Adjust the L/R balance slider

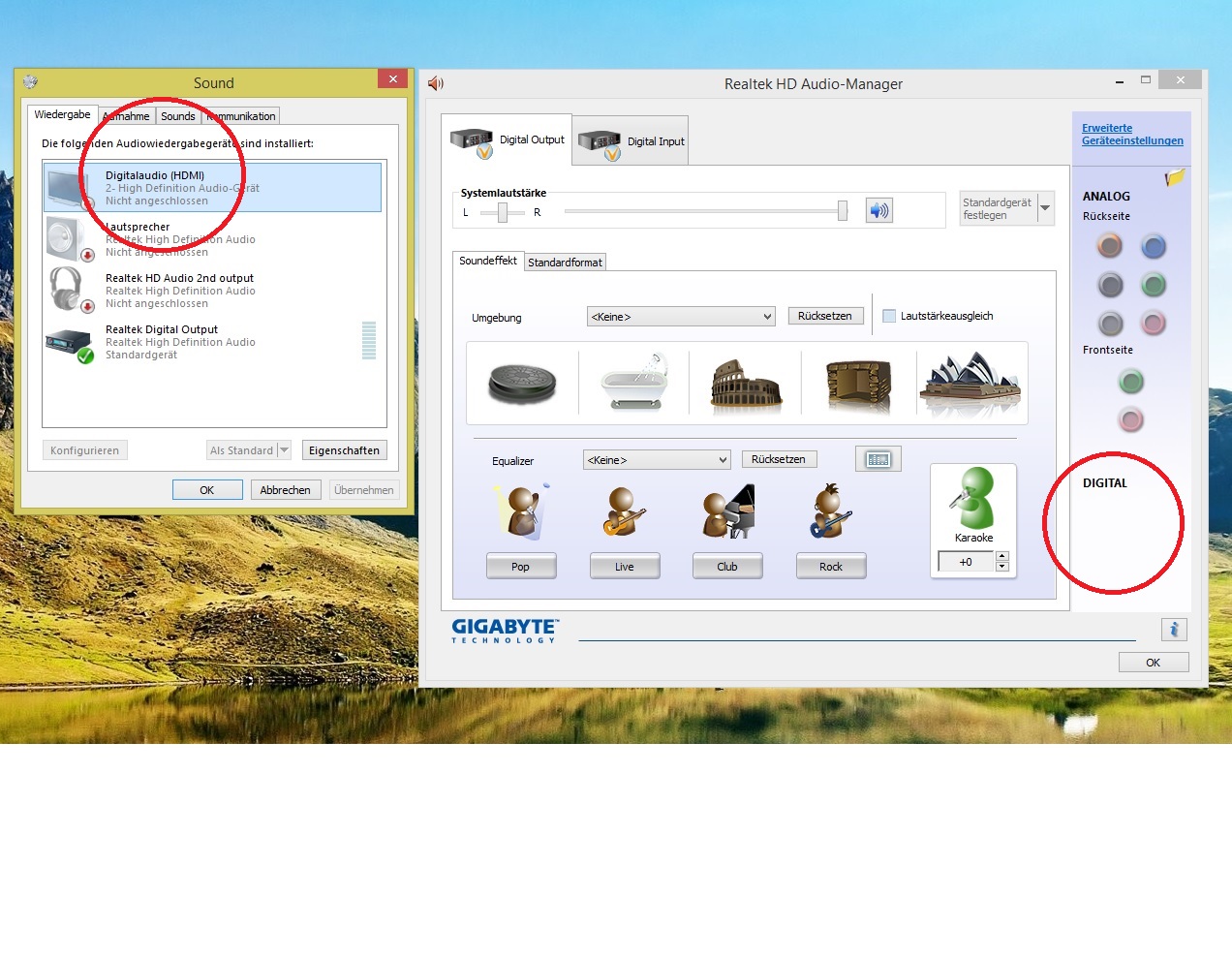pos(503,212)
